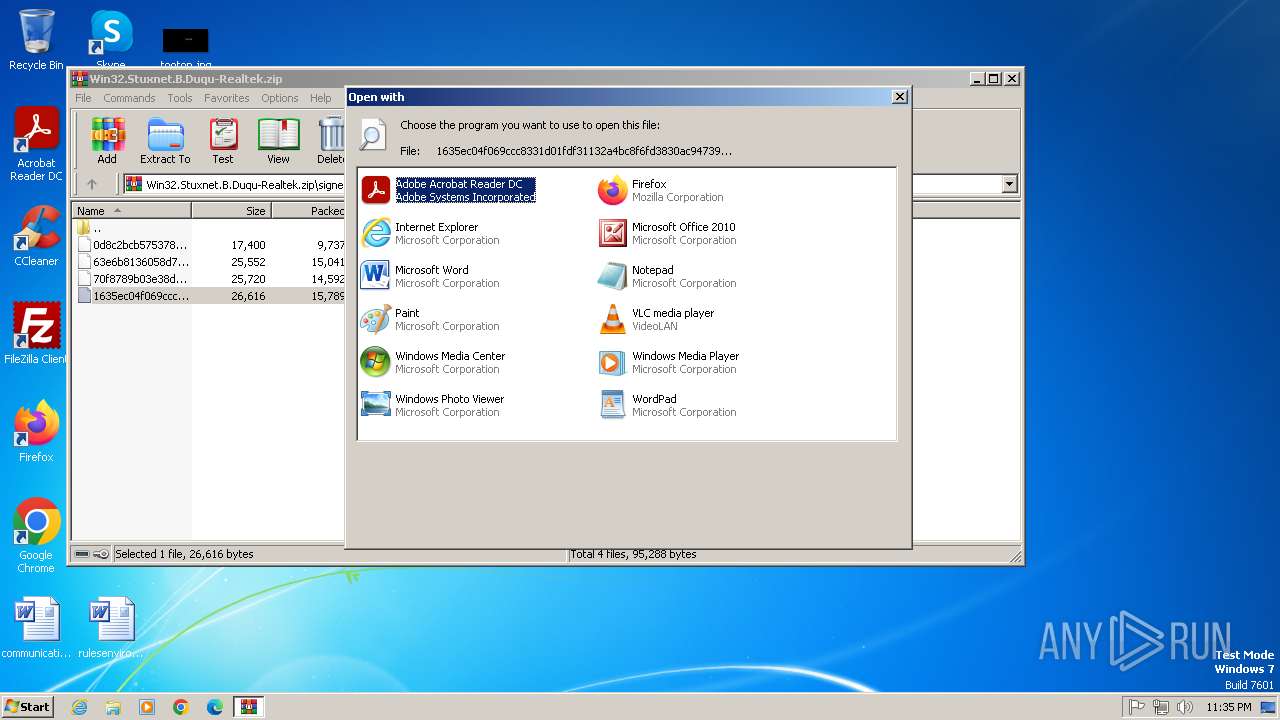Image resolution: width=1280 pixels, height=720 pixels.
Task: Open Skype desktop shortcut
Action: pos(110,40)
